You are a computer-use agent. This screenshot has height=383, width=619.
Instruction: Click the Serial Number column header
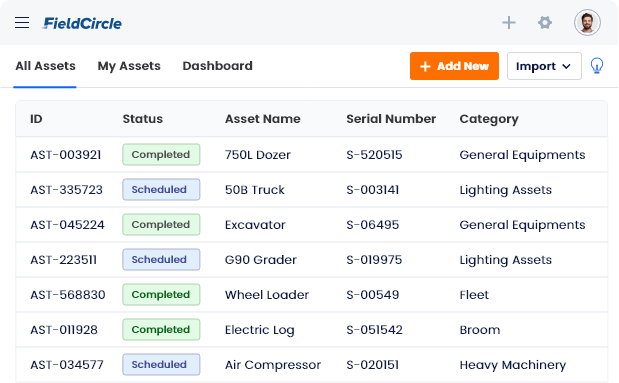pyautogui.click(x=391, y=119)
